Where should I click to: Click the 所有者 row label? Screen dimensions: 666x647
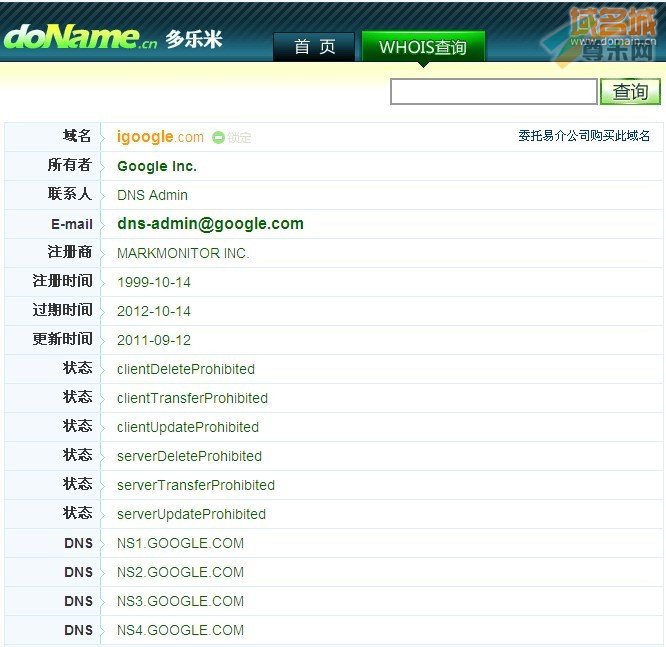(x=70, y=165)
